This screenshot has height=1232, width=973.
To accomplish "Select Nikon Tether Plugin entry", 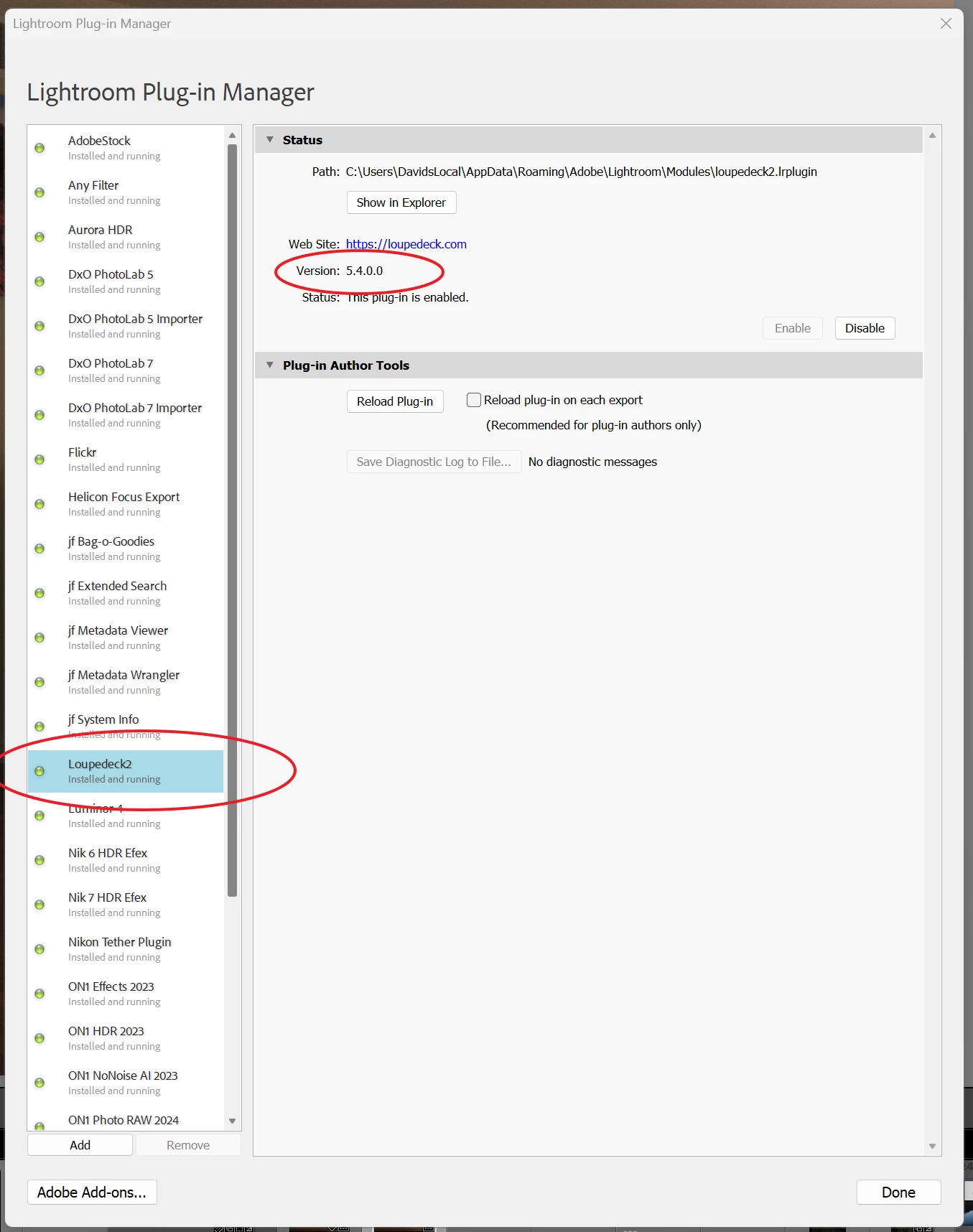I will tap(126, 948).
